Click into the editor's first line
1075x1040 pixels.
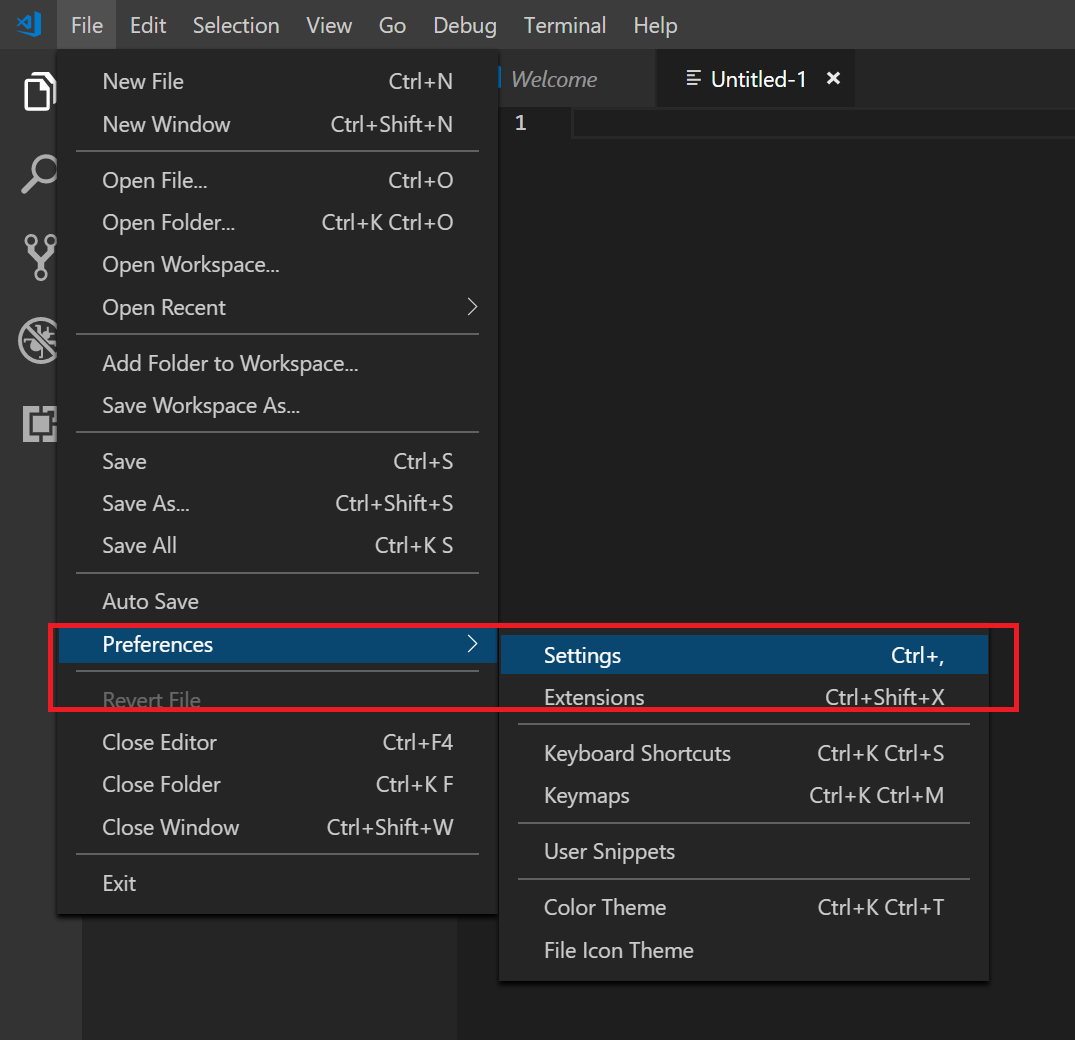point(823,123)
